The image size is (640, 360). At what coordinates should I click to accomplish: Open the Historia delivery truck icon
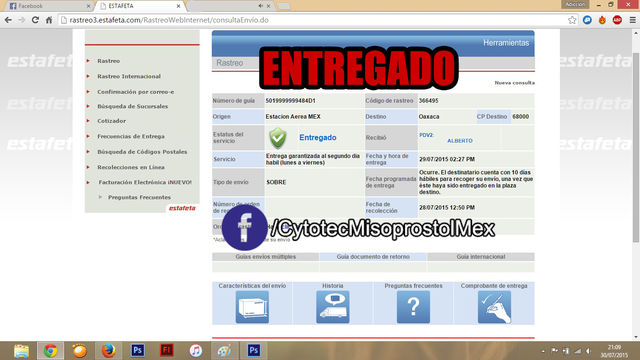coord(333,307)
